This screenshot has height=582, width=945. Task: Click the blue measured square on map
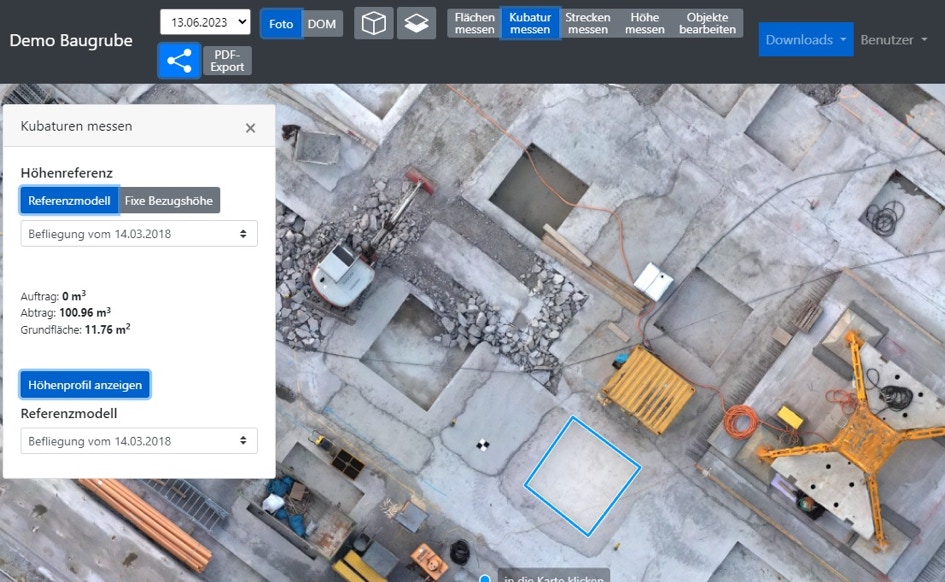pyautogui.click(x=582, y=475)
